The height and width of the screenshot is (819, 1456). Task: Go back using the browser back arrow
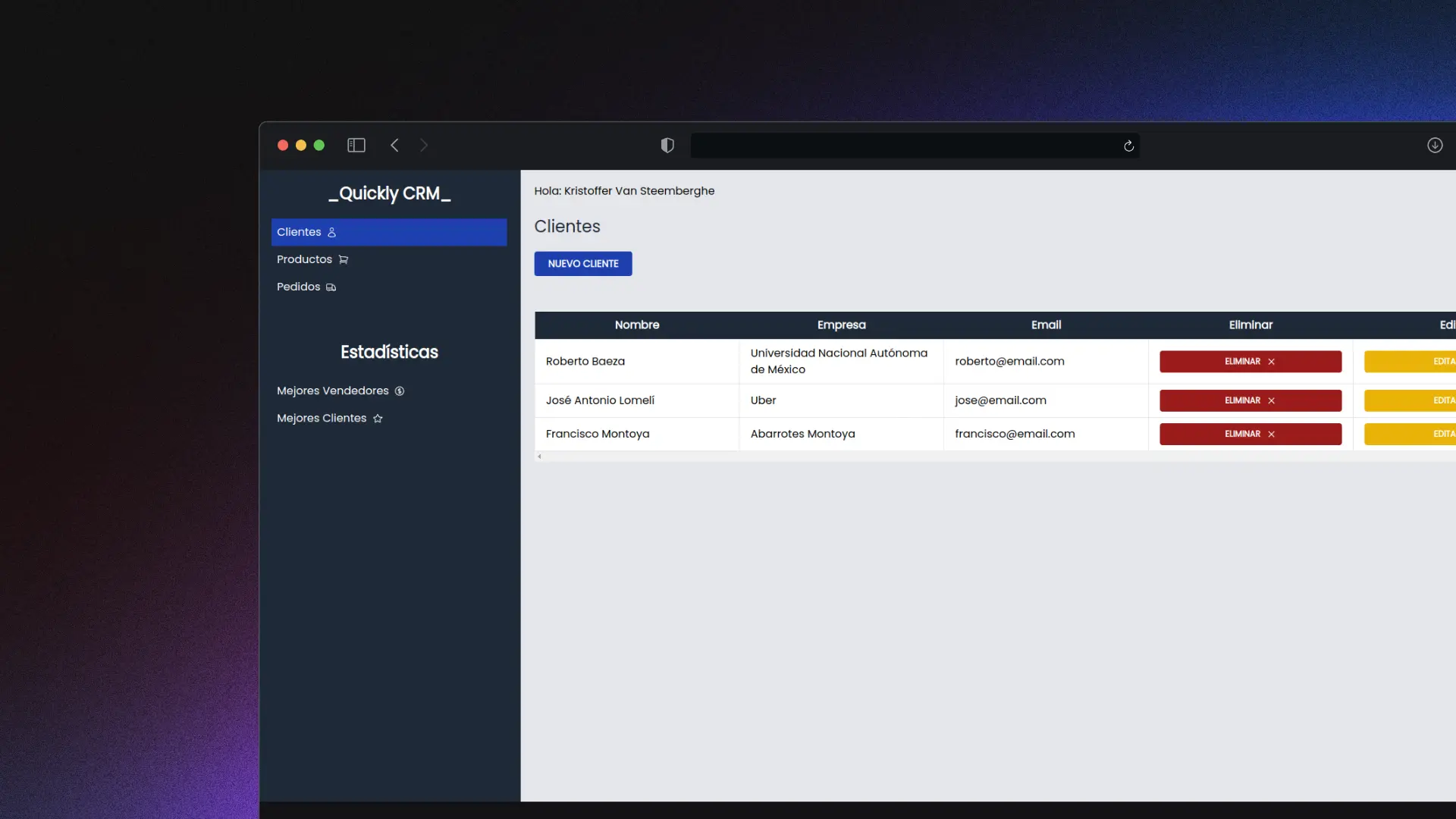[394, 145]
